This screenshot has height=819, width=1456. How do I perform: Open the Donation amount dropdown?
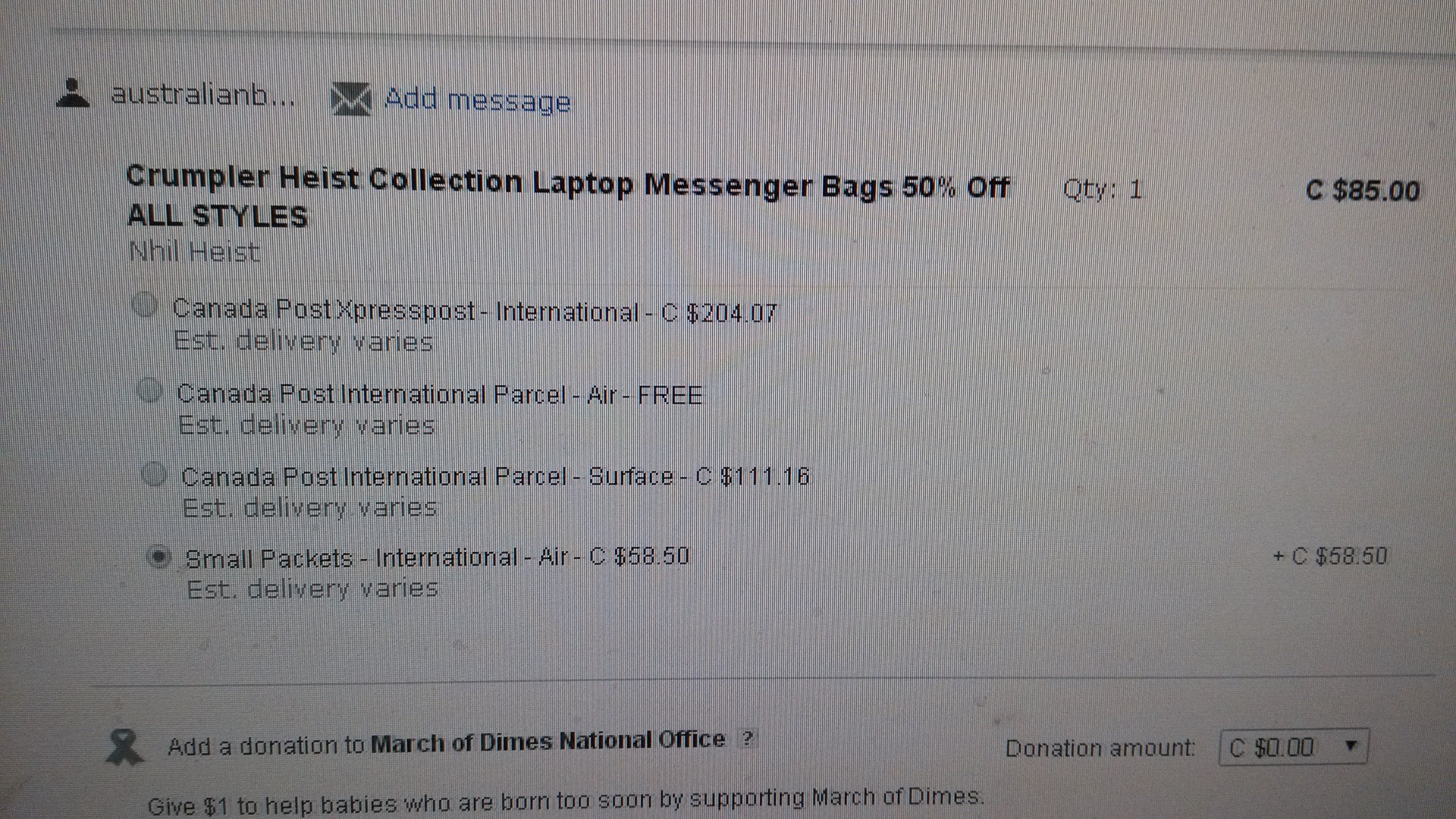pos(1292,748)
